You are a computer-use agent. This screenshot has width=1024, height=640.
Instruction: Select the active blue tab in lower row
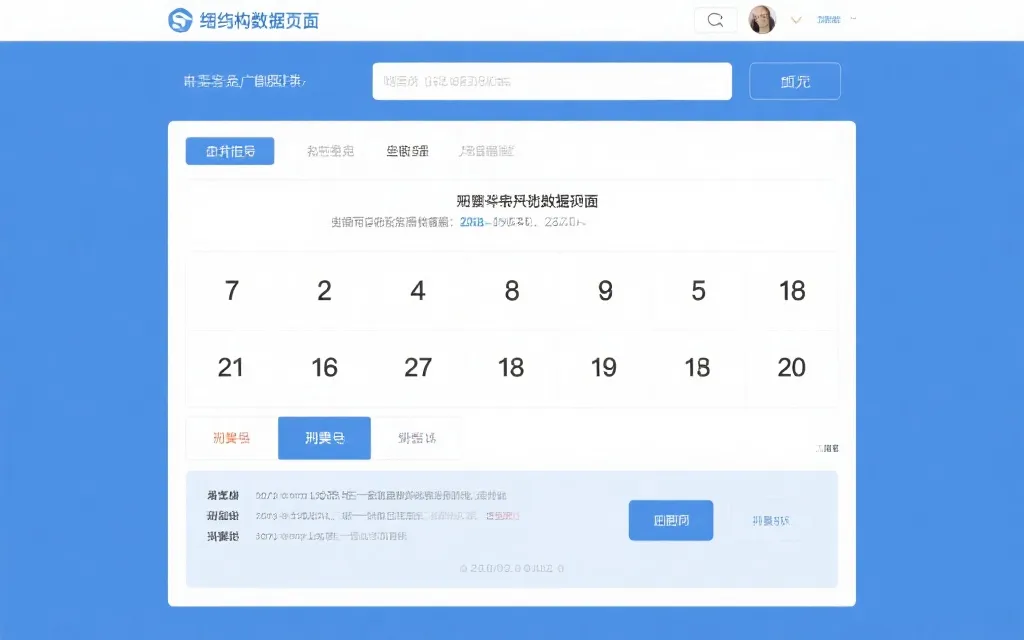coord(324,438)
